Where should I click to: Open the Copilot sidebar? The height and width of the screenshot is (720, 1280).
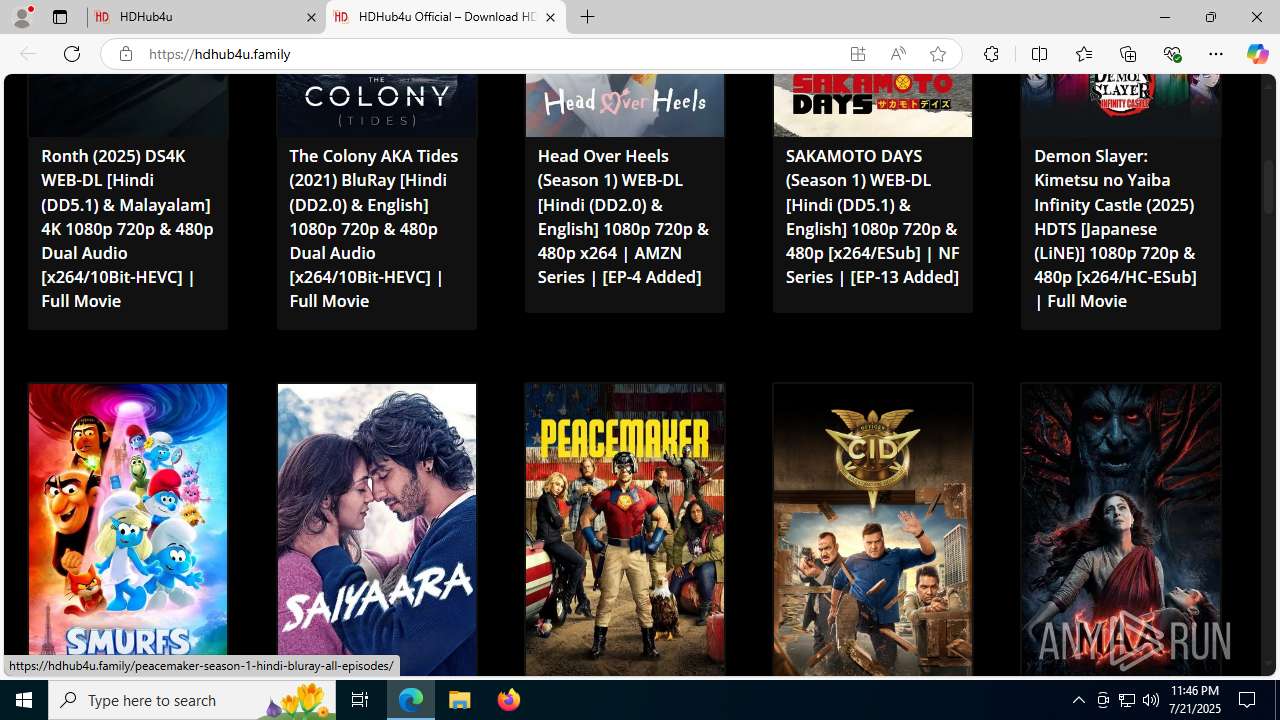1257,54
